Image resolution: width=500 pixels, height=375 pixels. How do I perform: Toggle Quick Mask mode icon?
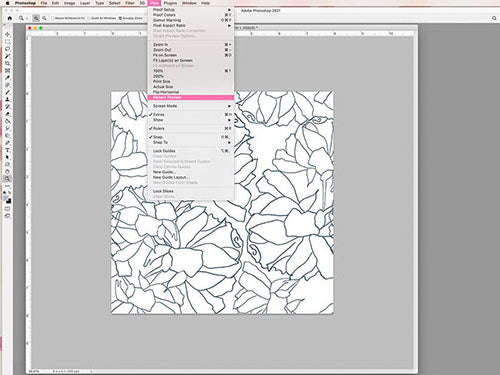click(x=7, y=209)
